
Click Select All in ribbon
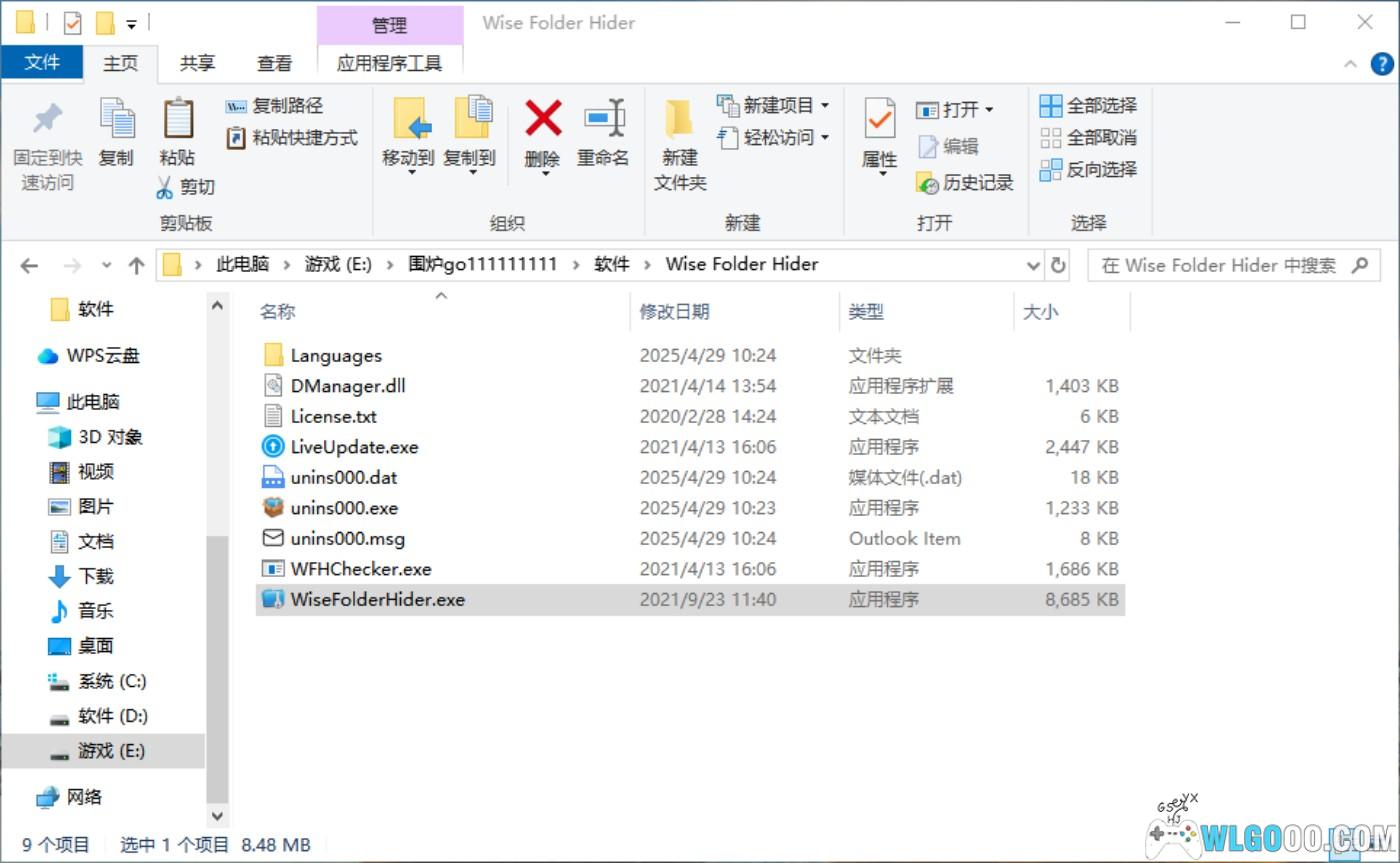[1089, 105]
